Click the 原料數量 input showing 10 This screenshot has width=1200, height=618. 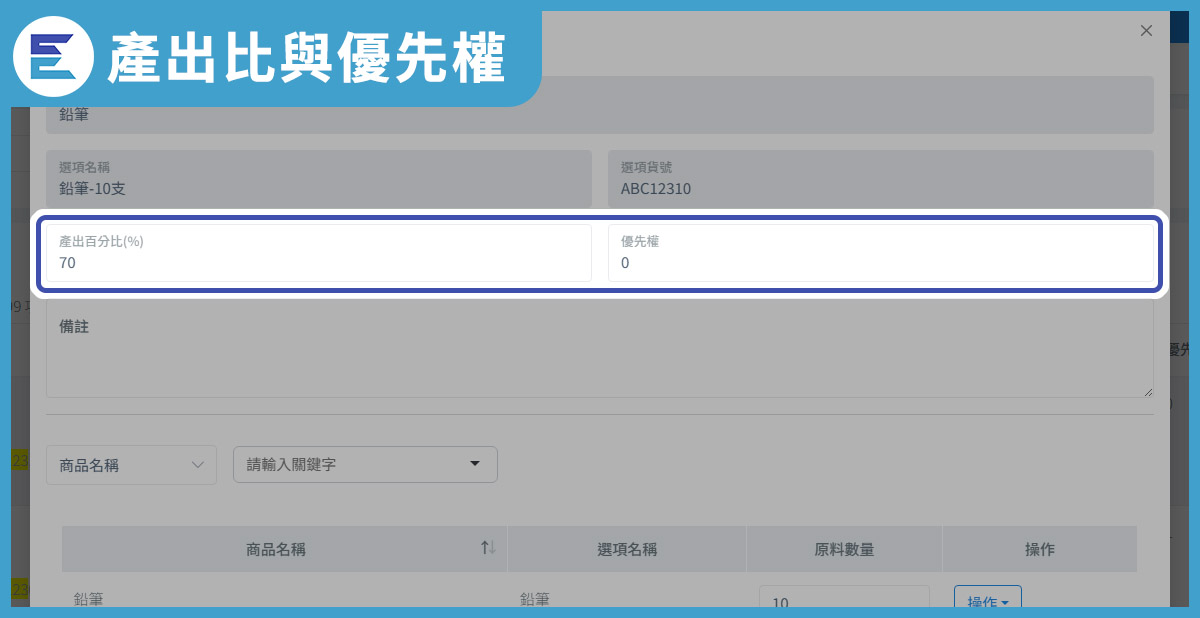point(843,599)
